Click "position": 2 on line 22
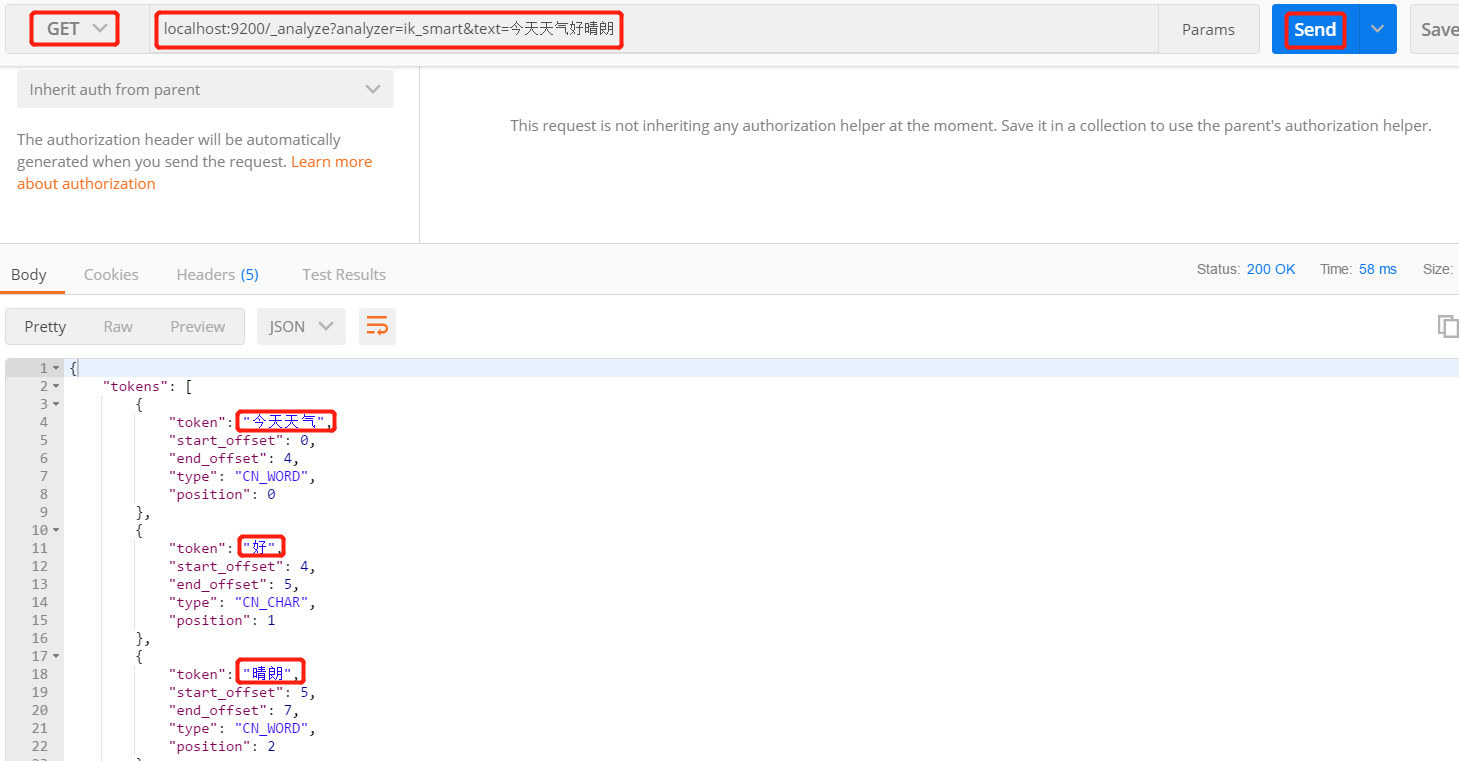The image size is (1459, 761). tap(222, 746)
